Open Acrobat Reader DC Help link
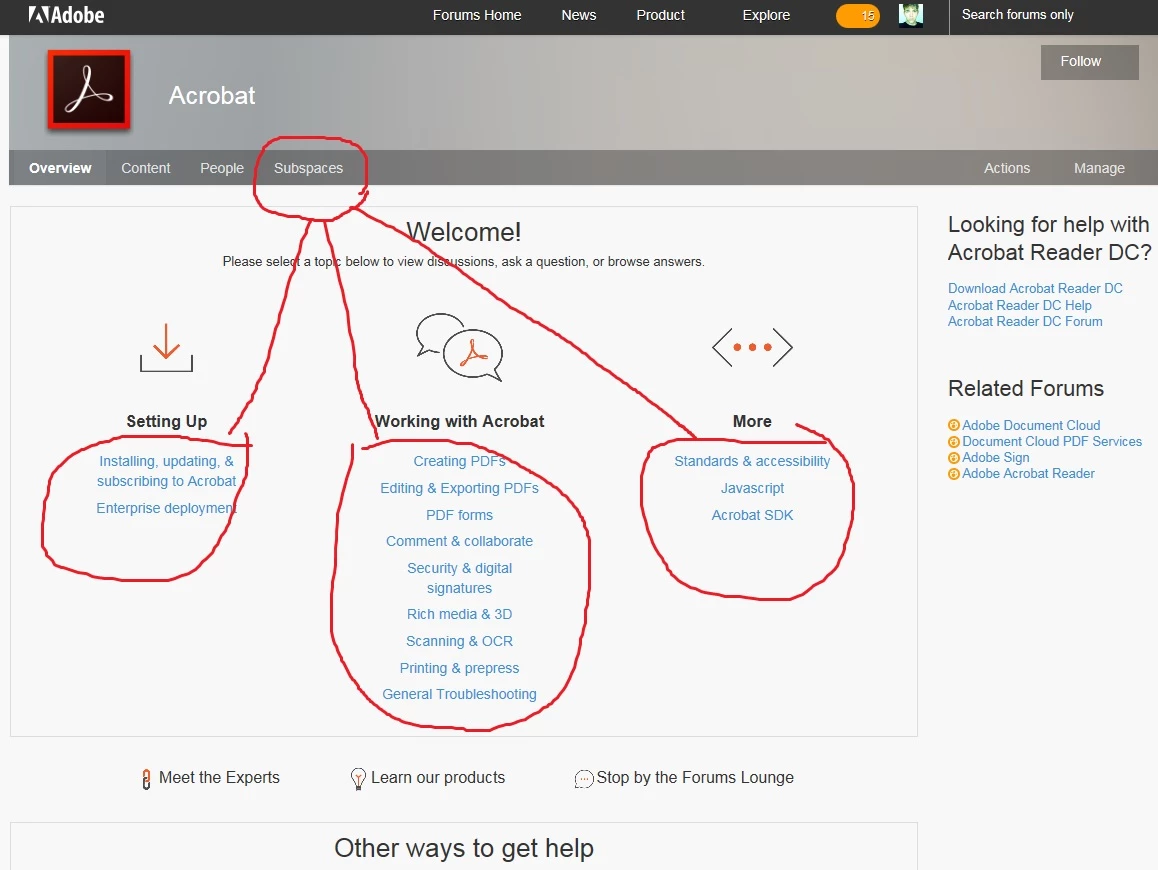This screenshot has width=1158, height=870. pyautogui.click(x=1019, y=305)
